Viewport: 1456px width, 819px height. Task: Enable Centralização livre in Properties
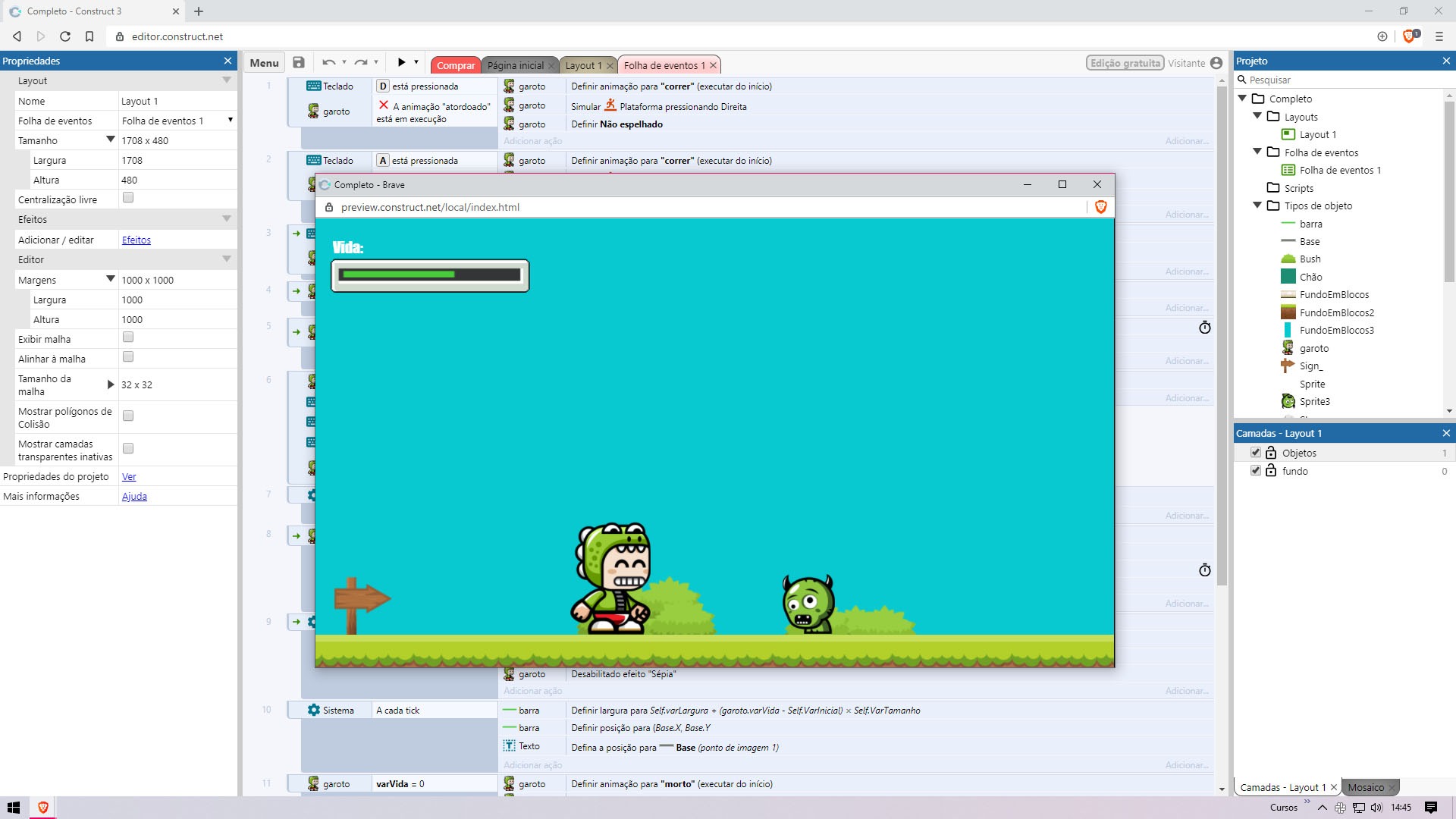click(x=128, y=197)
